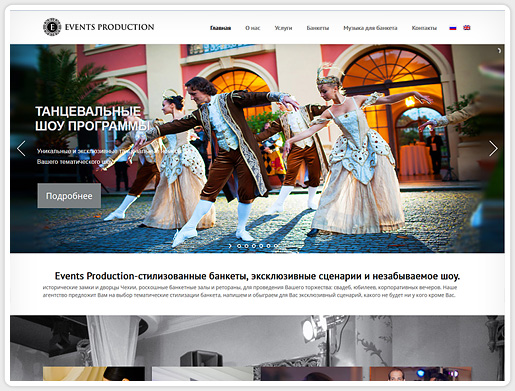Screen dimensions: 515x391
Task: Open the first thumbnail at bottom left
Action: (x=94, y=374)
